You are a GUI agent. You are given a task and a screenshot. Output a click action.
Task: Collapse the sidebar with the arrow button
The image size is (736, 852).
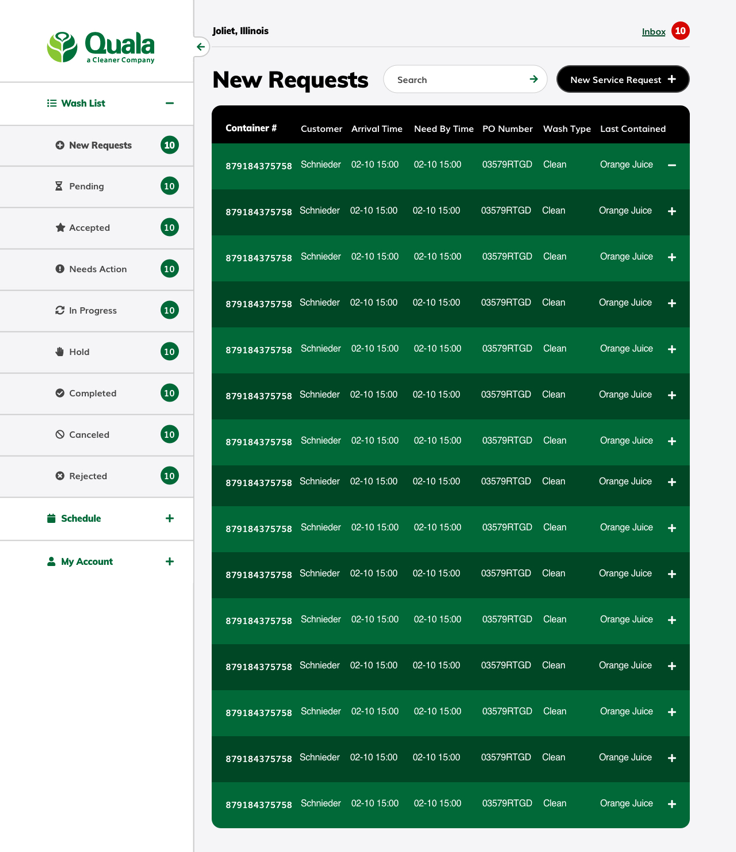201,47
